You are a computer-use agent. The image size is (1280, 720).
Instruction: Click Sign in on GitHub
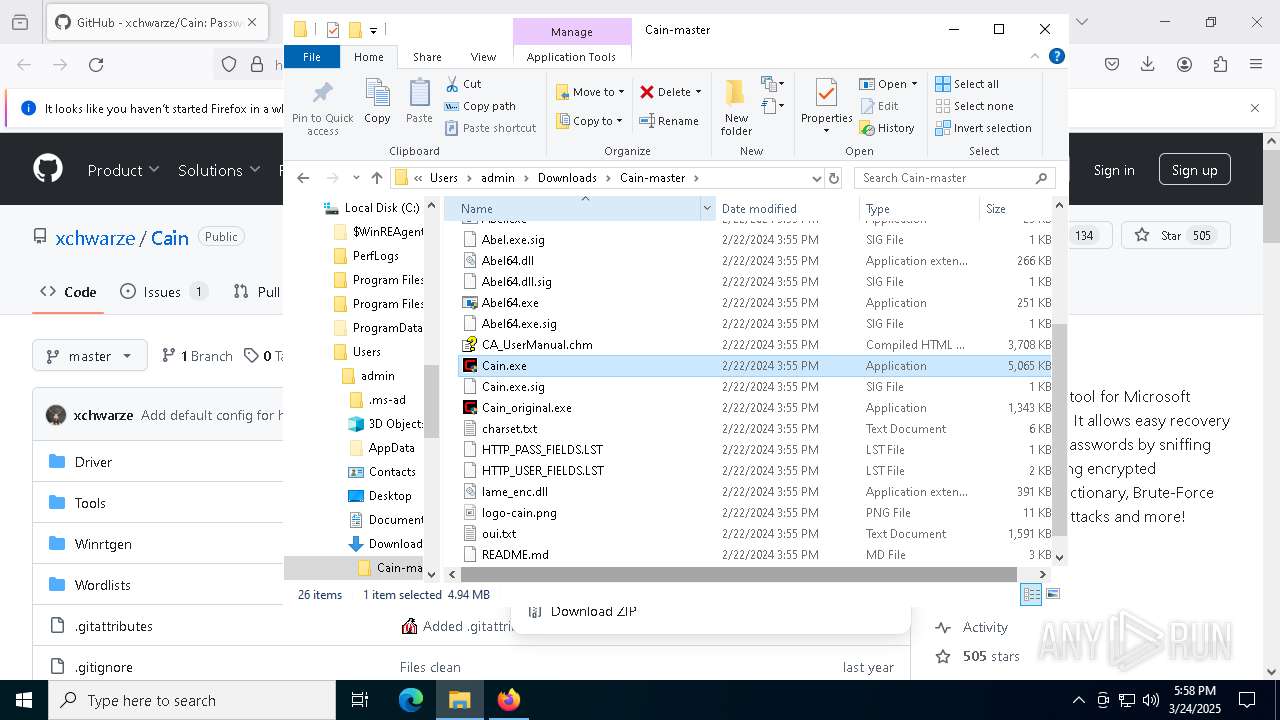tap(1114, 170)
